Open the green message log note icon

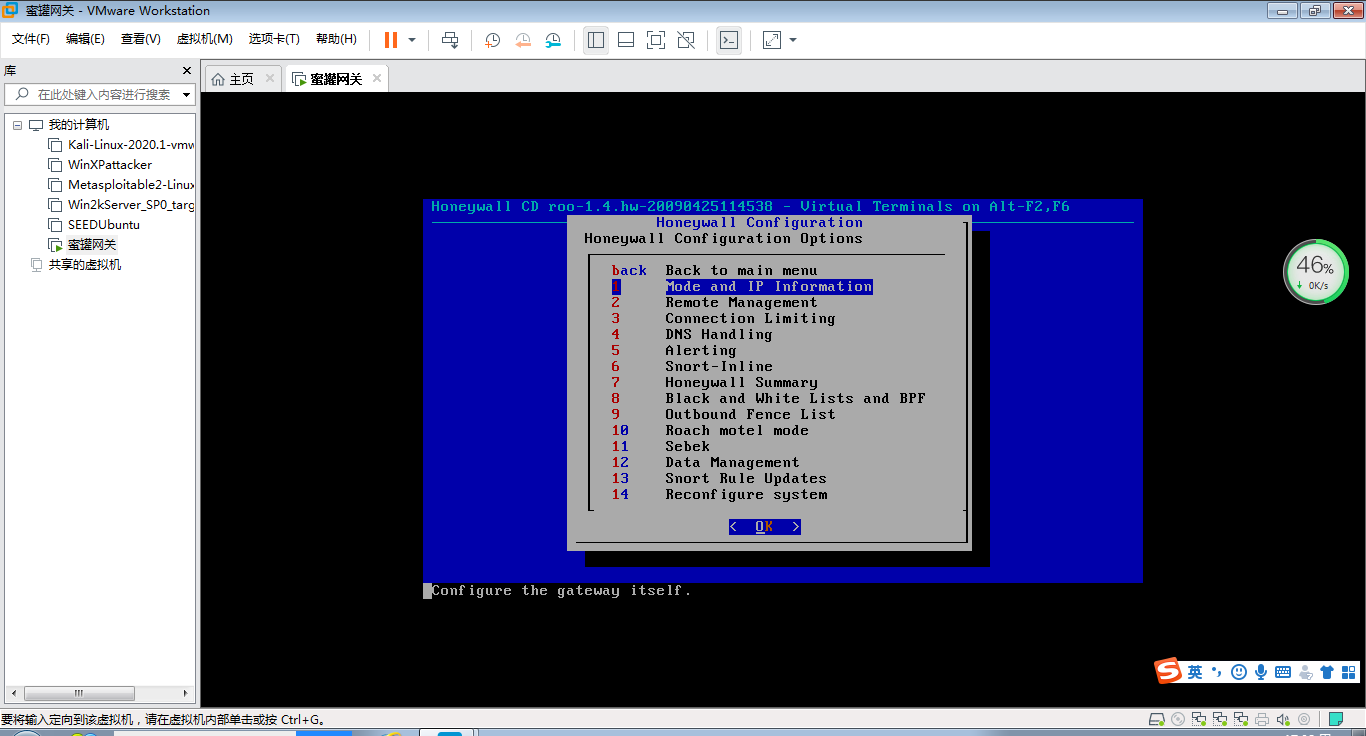1336,719
